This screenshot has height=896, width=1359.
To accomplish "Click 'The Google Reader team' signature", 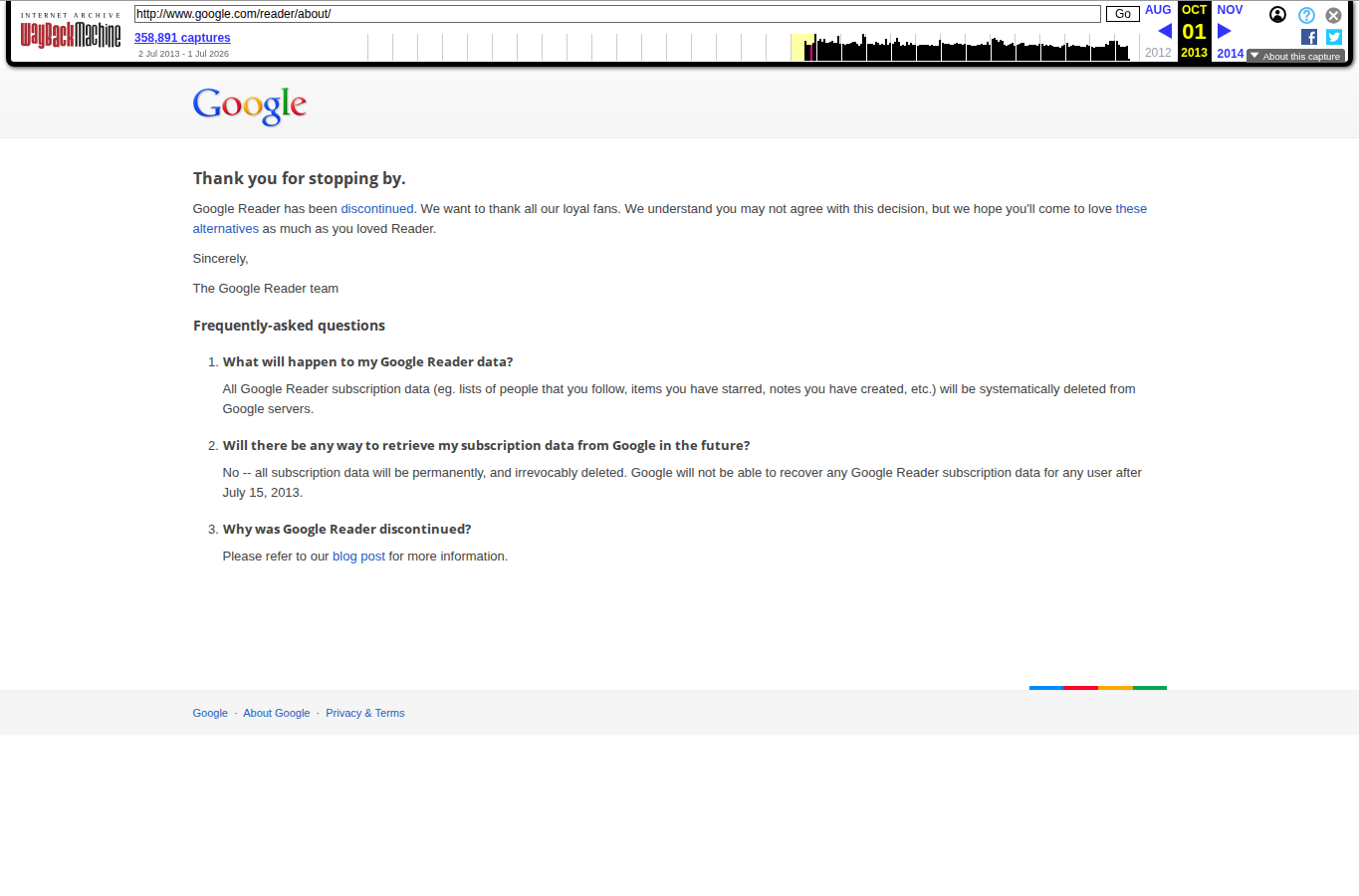I will (266, 289).
